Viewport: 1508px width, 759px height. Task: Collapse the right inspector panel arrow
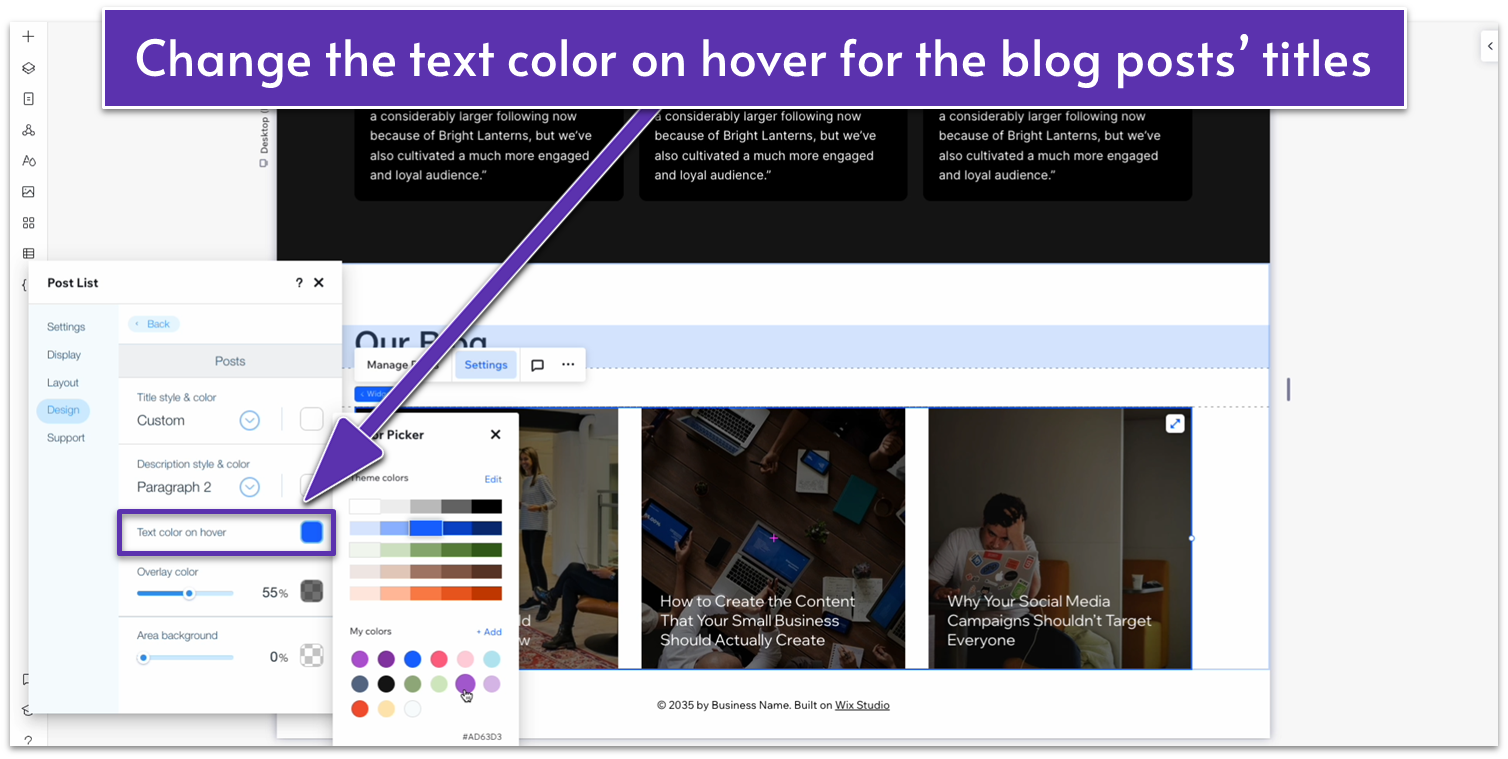1490,45
